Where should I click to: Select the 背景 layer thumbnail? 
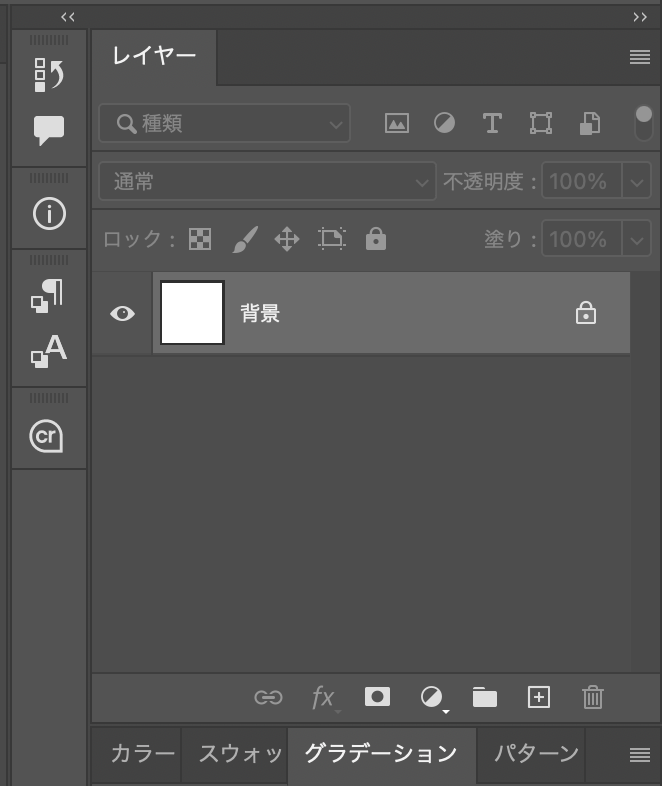point(192,313)
